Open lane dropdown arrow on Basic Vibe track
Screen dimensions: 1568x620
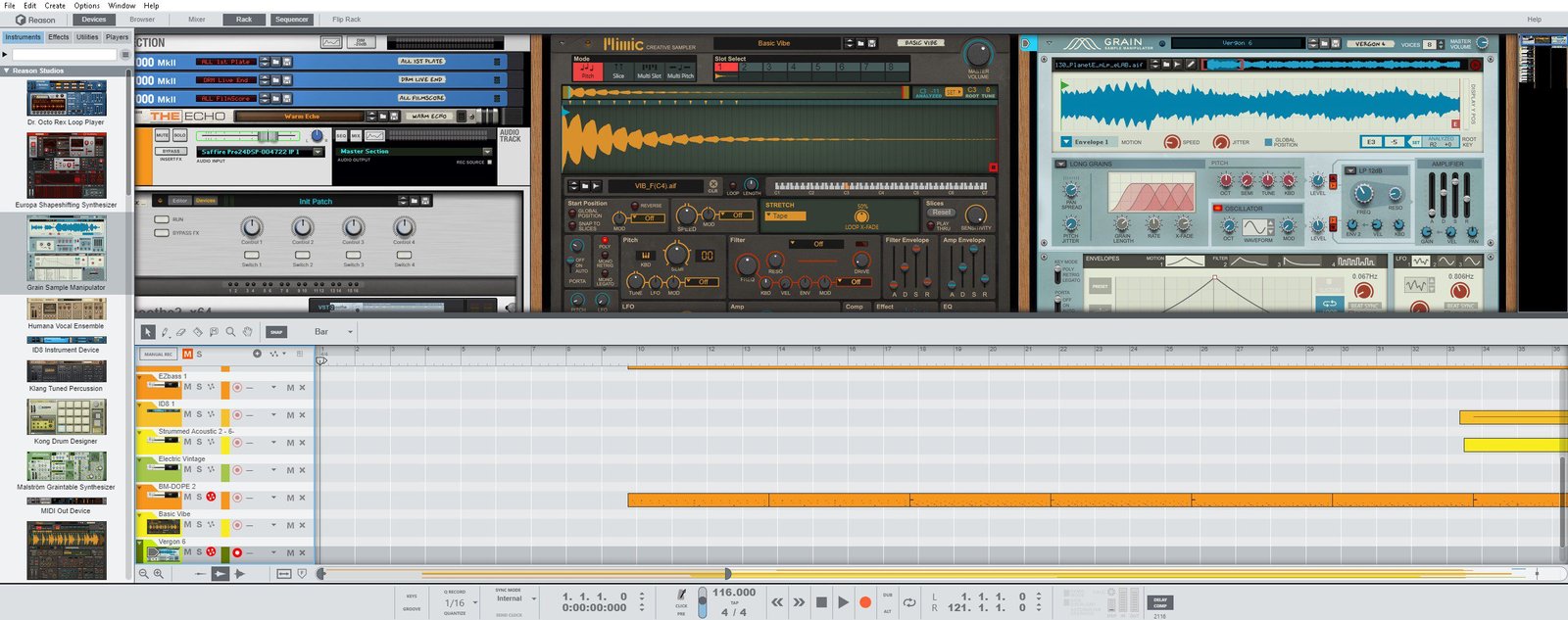point(273,526)
